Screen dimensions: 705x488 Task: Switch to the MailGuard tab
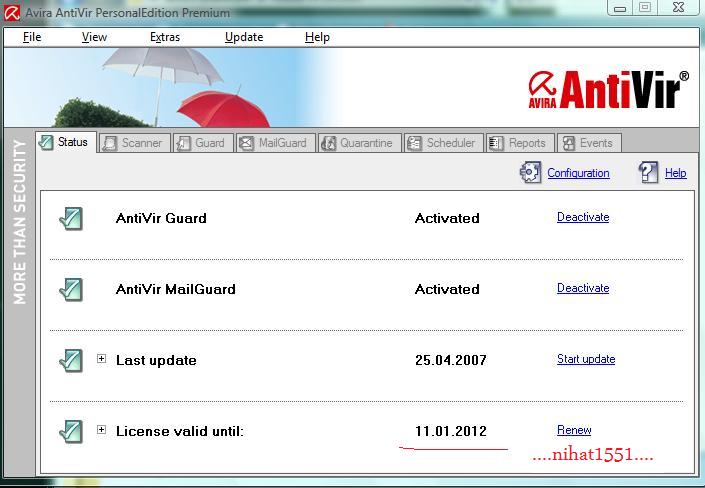tap(275, 143)
